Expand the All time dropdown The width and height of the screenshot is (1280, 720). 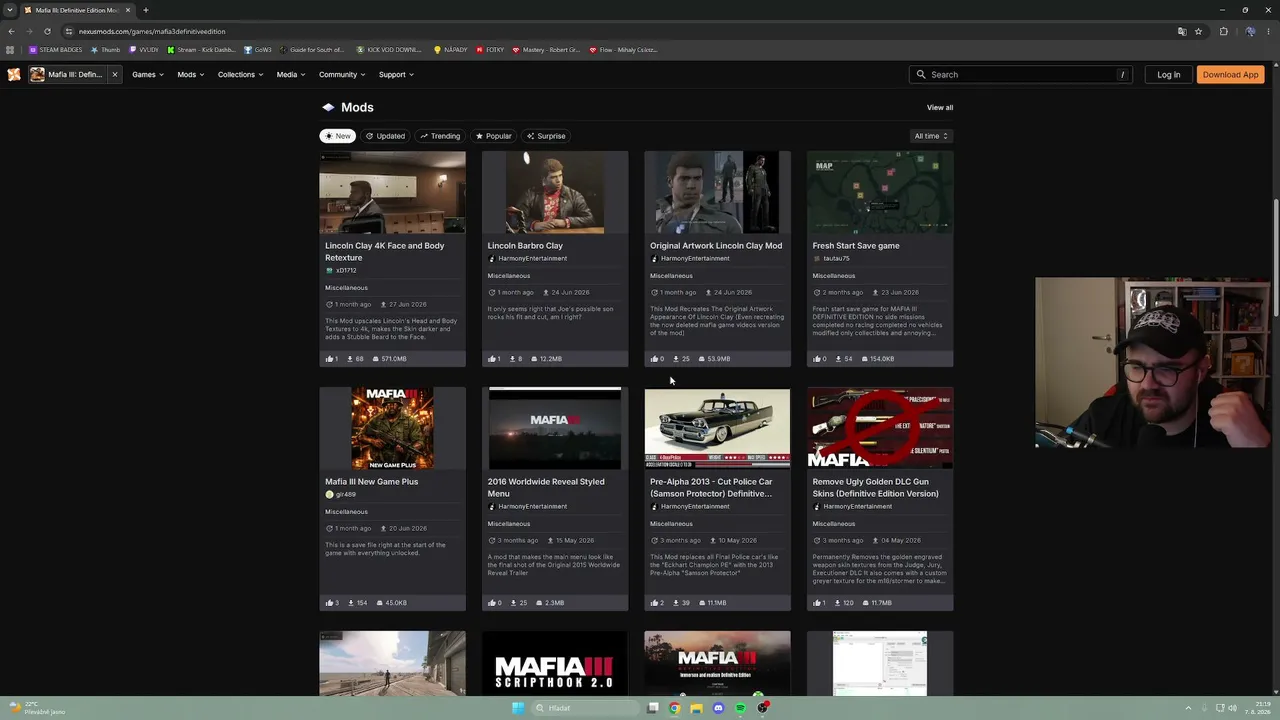pos(931,136)
